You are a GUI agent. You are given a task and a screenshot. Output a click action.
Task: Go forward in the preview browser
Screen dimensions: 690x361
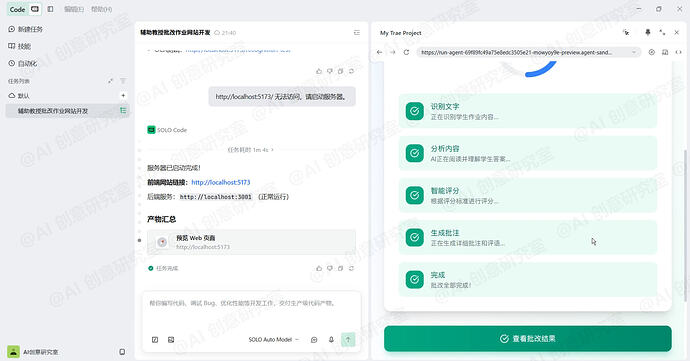tap(393, 52)
